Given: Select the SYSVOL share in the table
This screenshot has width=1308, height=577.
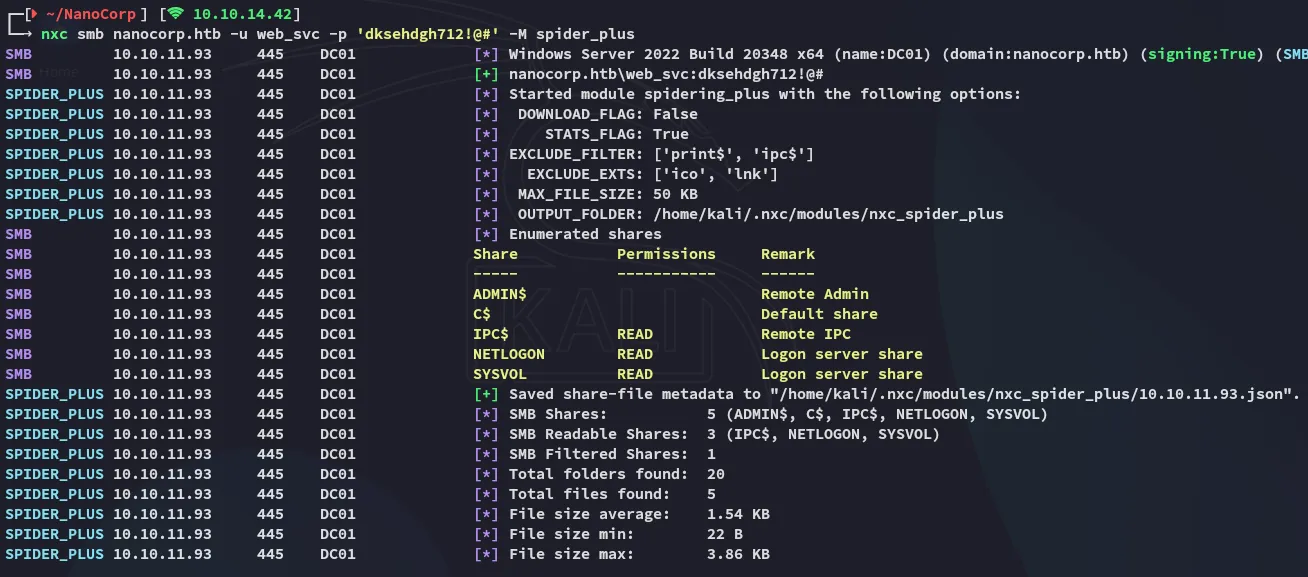Looking at the screenshot, I should point(499,374).
